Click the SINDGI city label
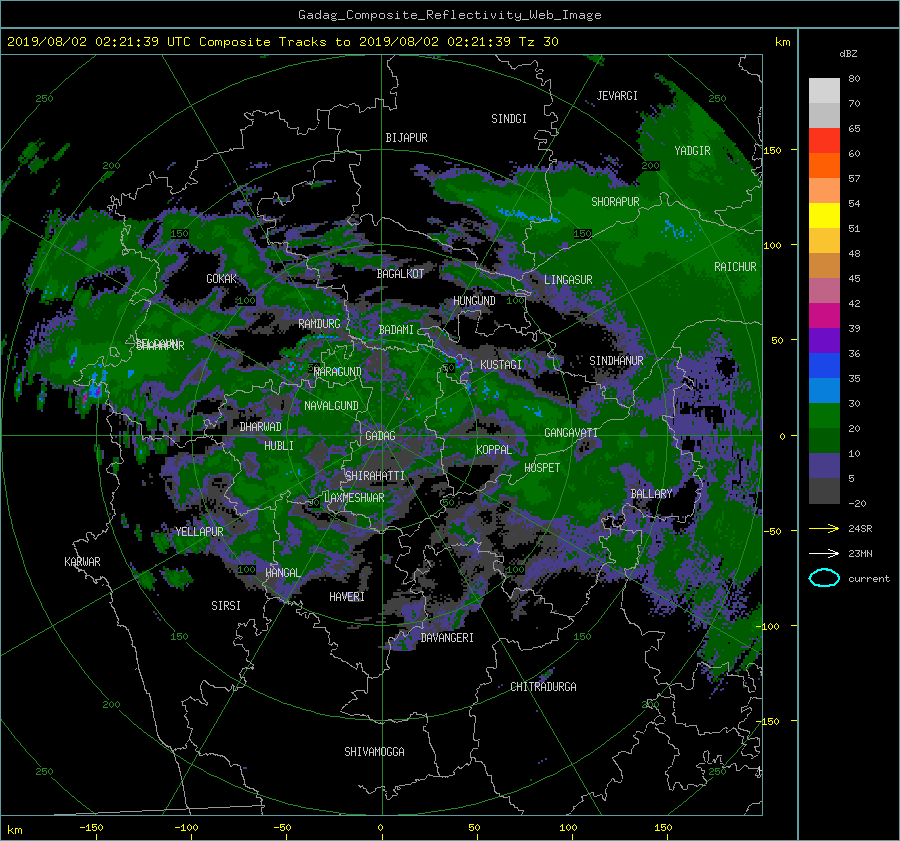The width and height of the screenshot is (900, 841). tap(509, 119)
